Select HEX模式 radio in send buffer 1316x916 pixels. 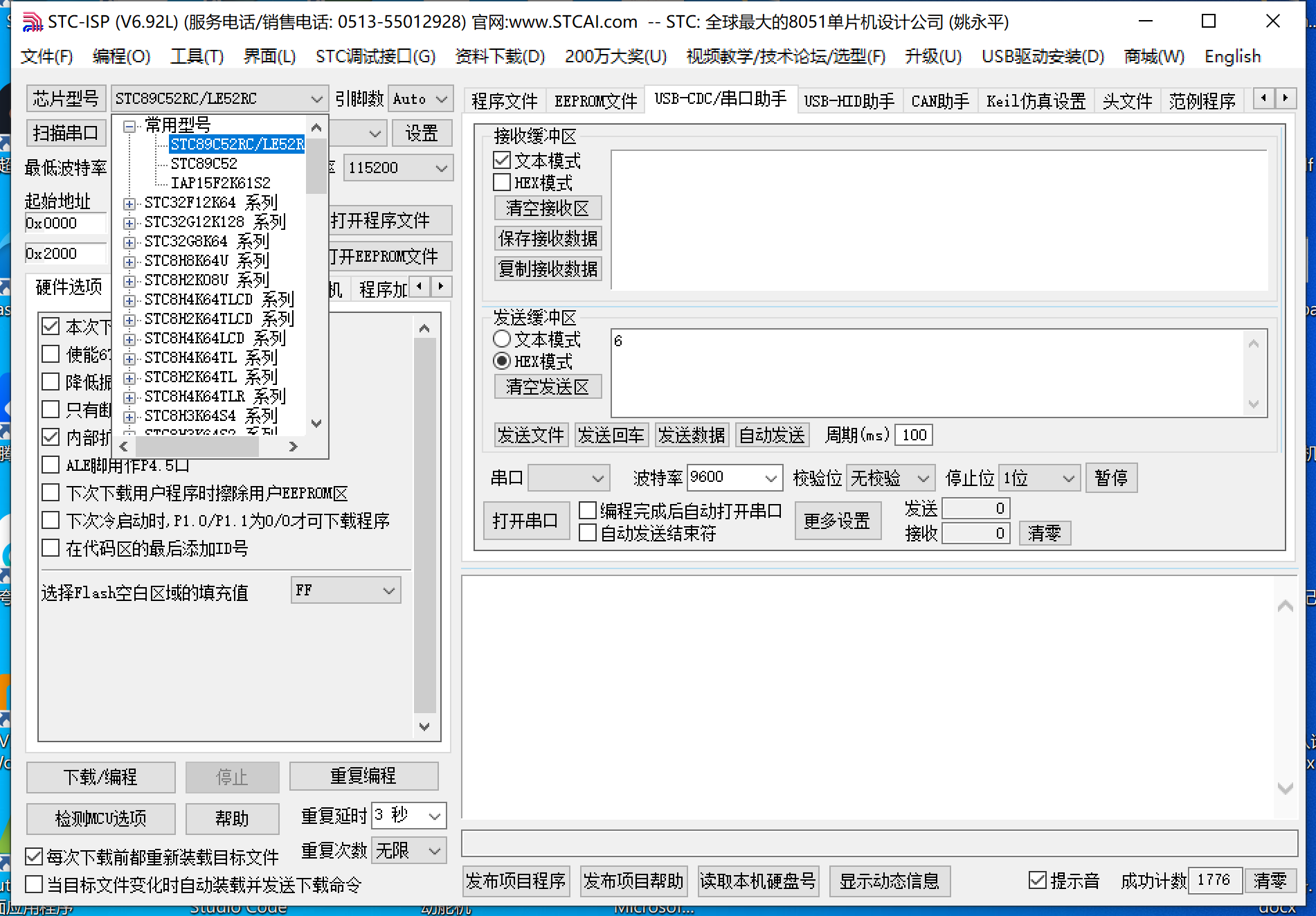pos(502,361)
